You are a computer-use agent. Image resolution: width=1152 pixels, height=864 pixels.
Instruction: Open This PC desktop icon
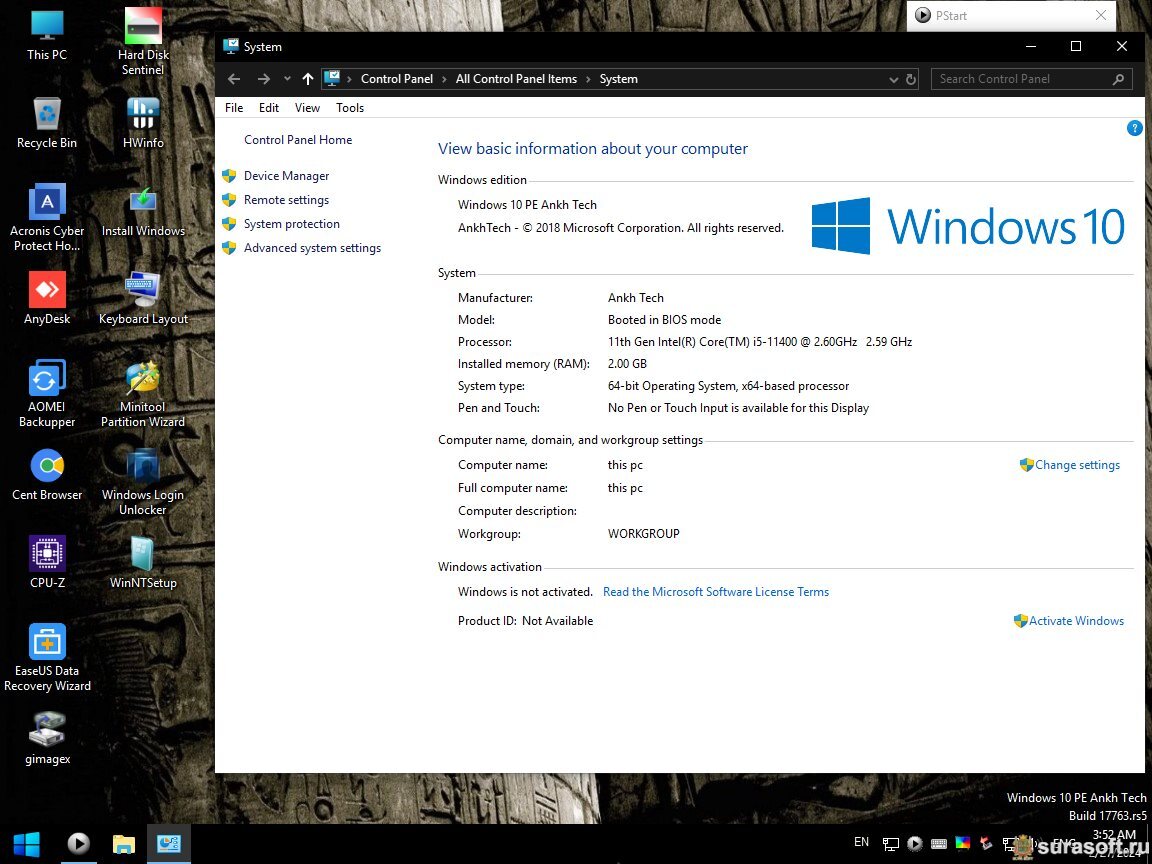[47, 34]
